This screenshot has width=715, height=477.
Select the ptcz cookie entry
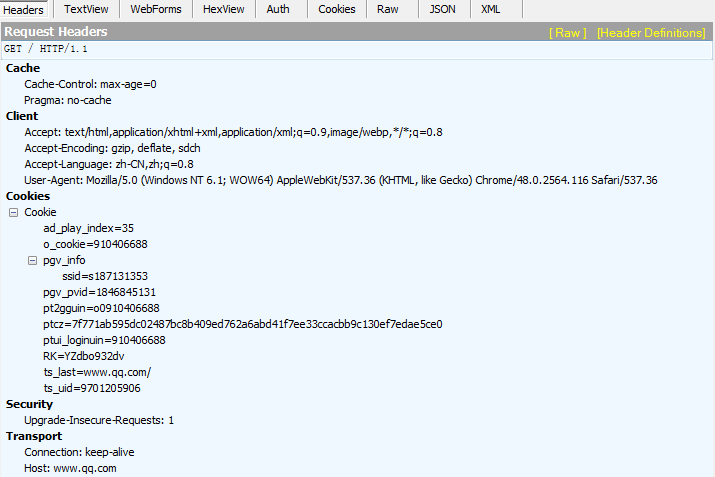[x=242, y=324]
